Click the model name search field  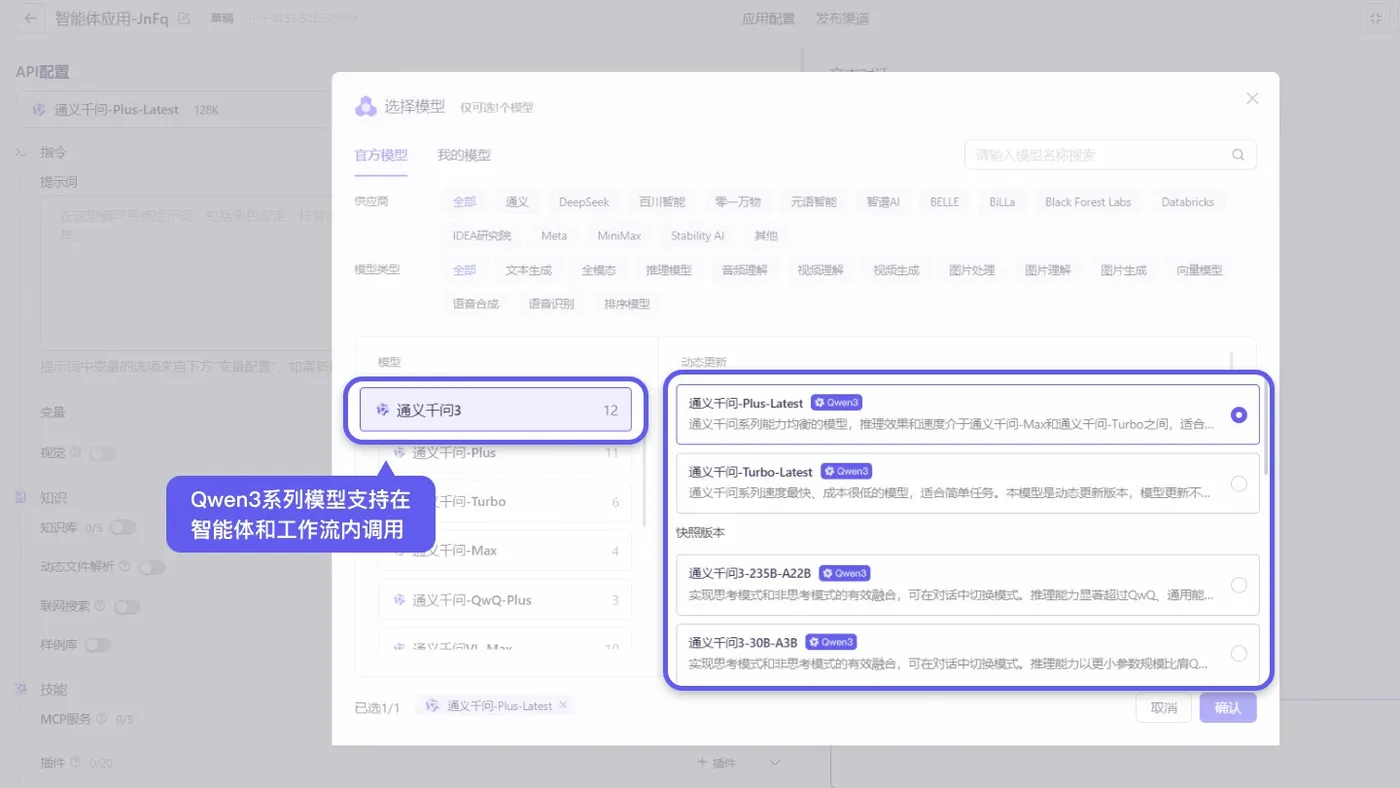coord(1110,155)
